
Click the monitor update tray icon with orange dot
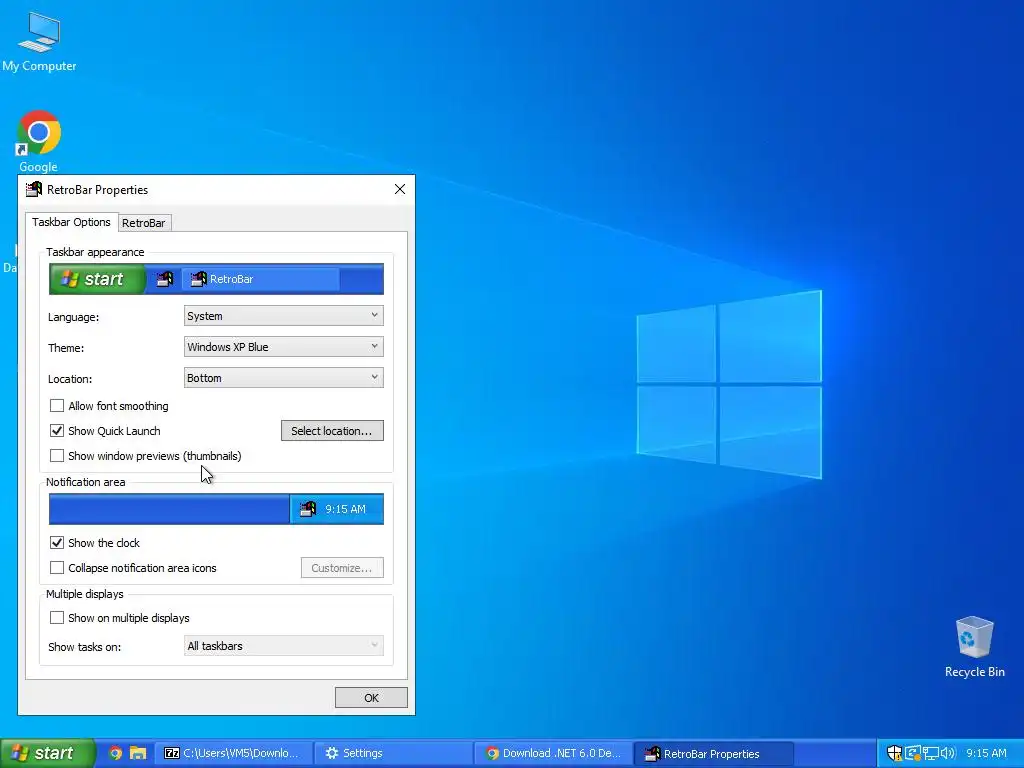(912, 753)
